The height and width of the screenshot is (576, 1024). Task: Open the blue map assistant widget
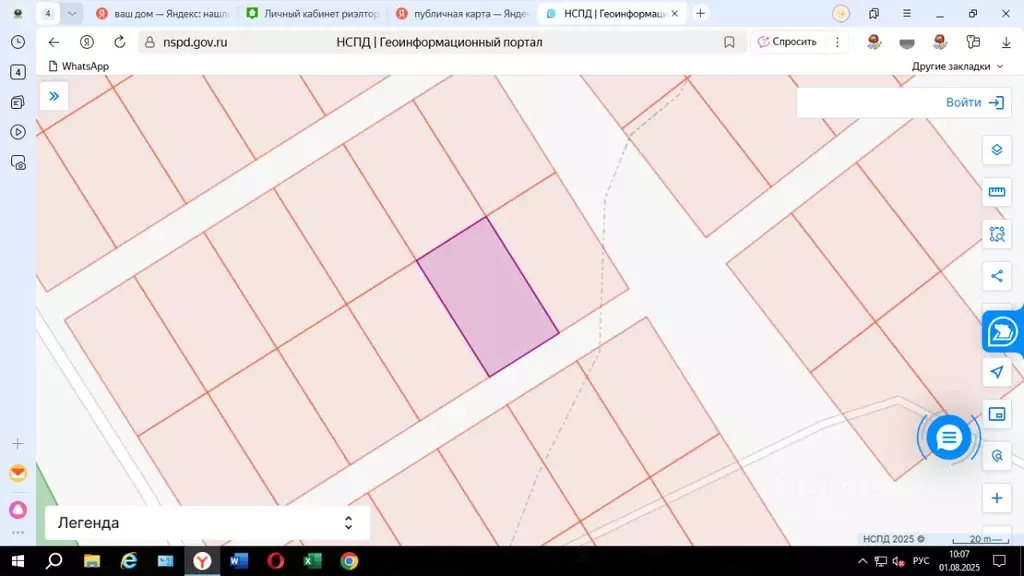tap(1002, 332)
